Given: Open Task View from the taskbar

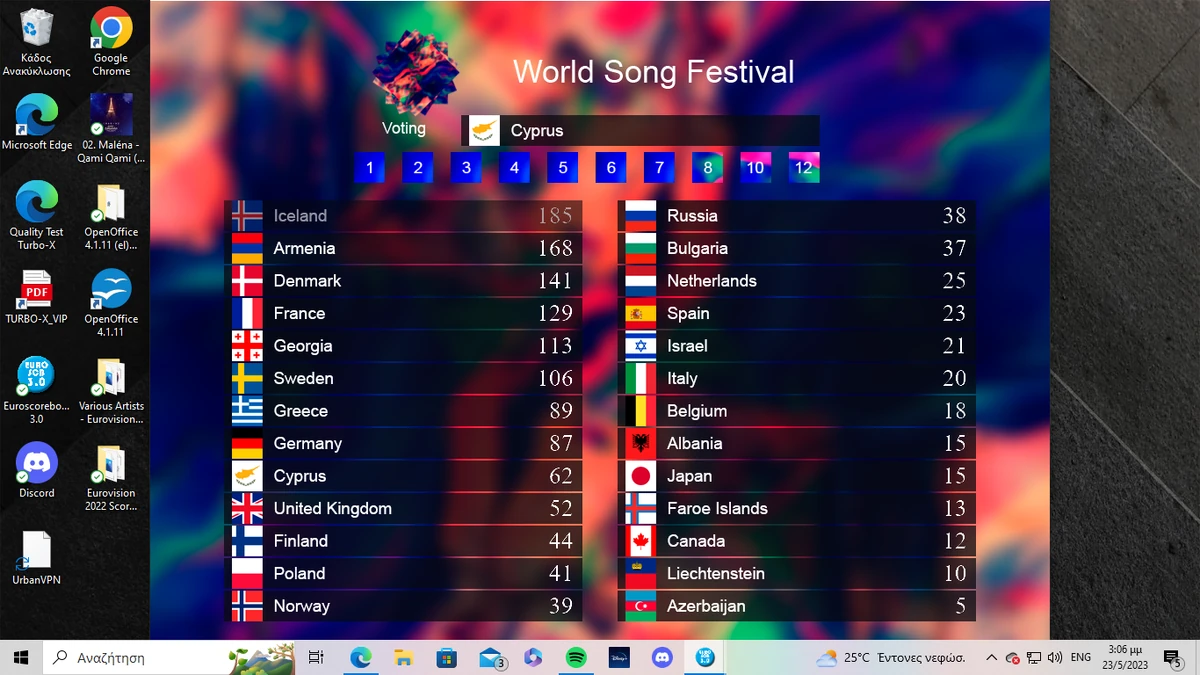Looking at the screenshot, I should (316, 658).
